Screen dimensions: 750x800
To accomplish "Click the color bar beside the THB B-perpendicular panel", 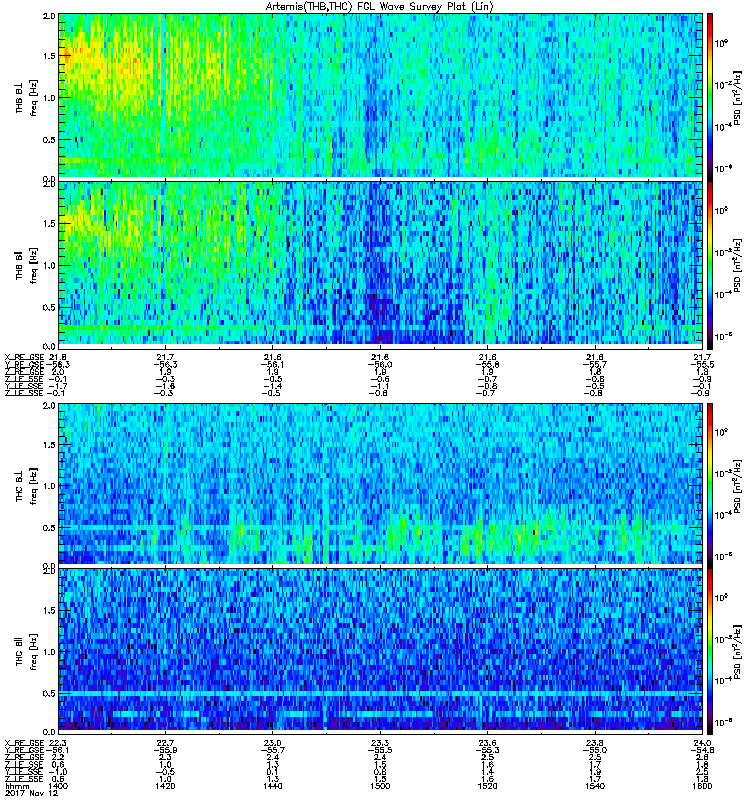I will [x=710, y=97].
